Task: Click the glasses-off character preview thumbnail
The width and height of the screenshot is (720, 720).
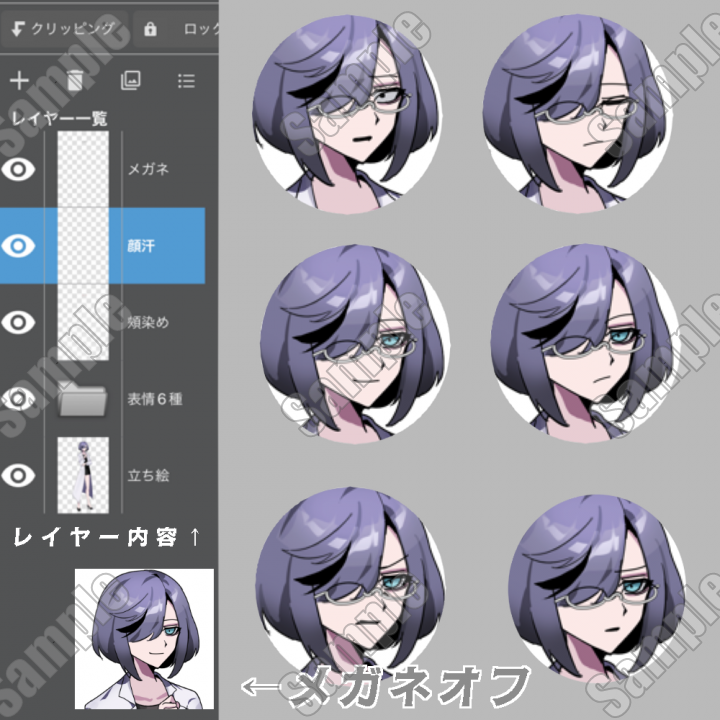Action: point(145,638)
